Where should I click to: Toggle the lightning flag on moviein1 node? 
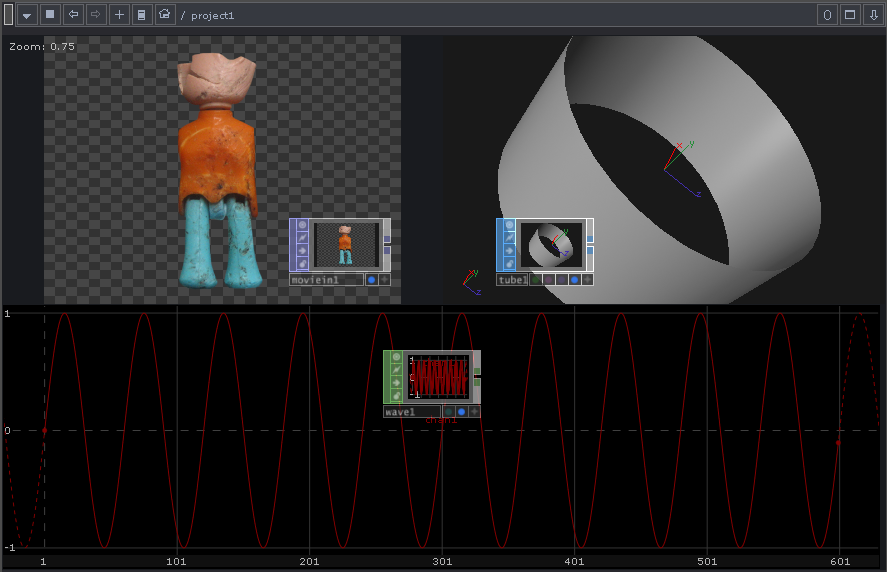(303, 238)
